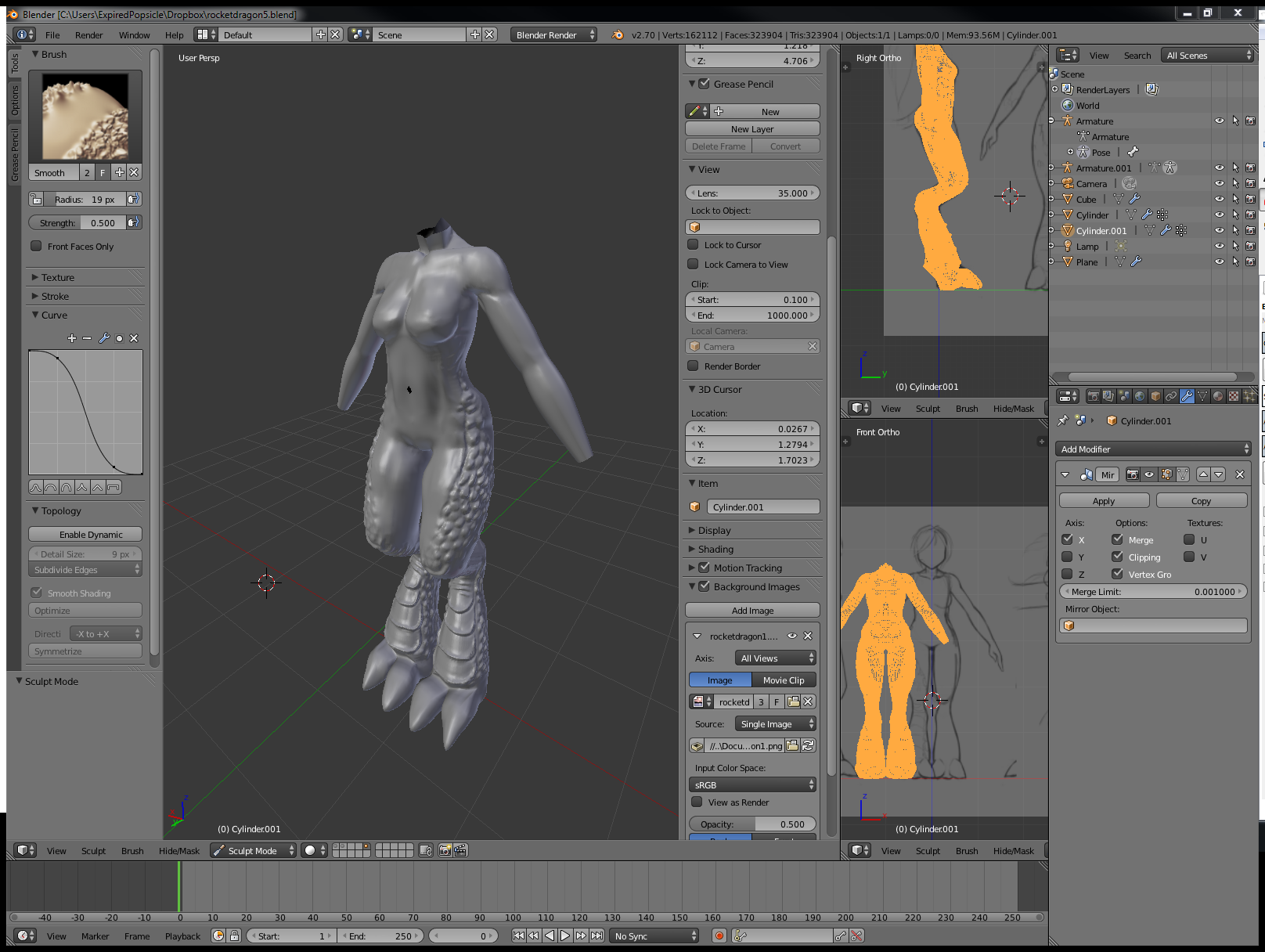Click the record button in timeline header
The width and height of the screenshot is (1265, 952).
point(719,936)
